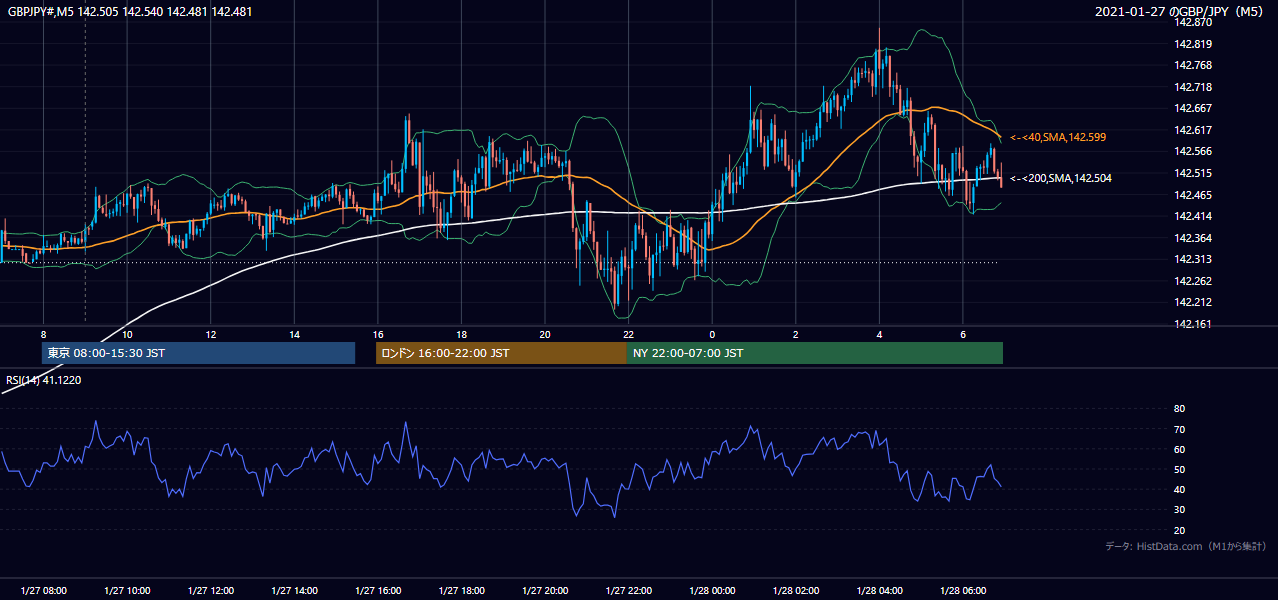Click the chart title '2021-01-27 のGBP/JPY (M5)'
The height and width of the screenshot is (600, 1278).
point(1179,11)
